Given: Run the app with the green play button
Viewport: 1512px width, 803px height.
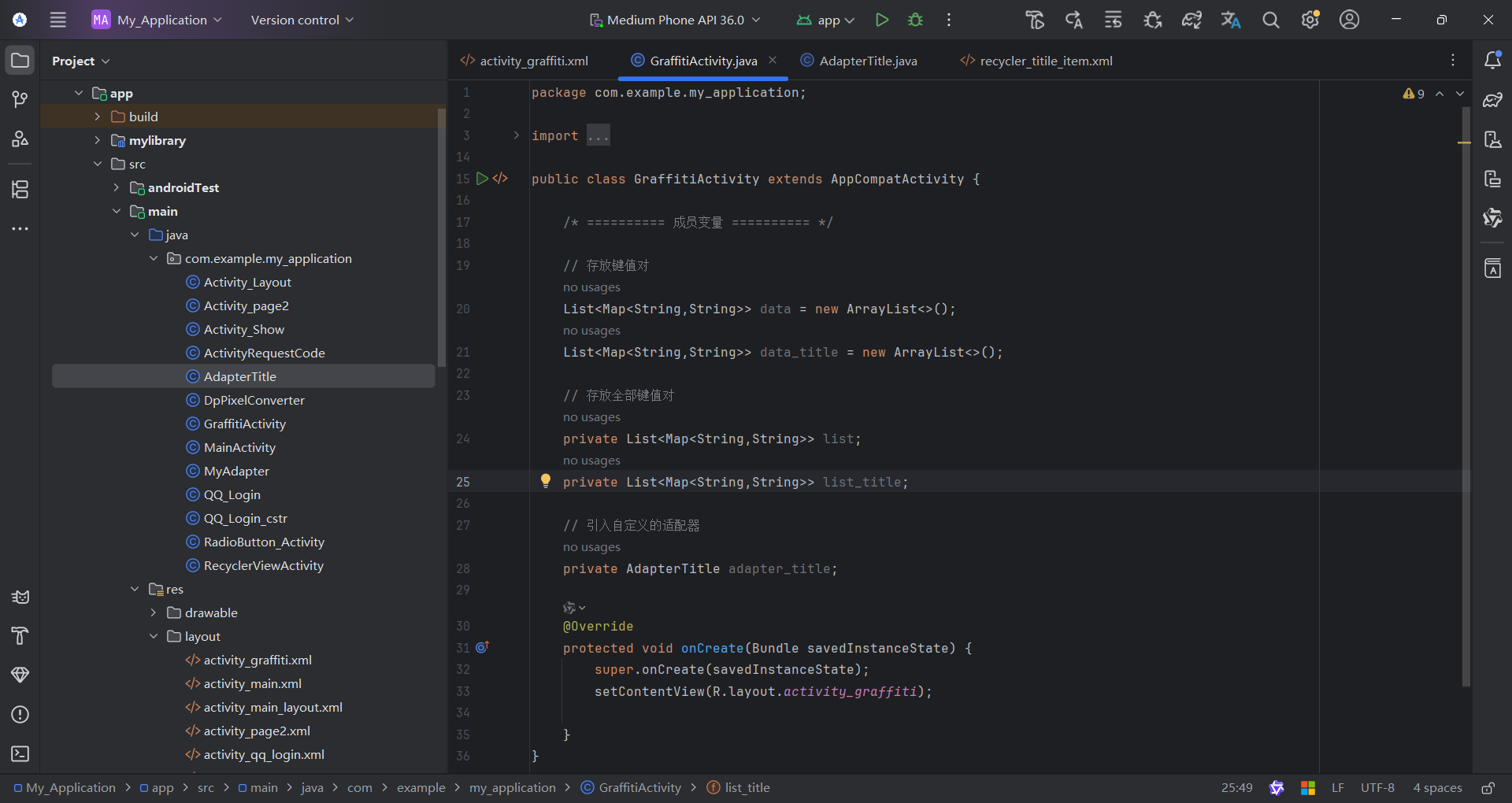Looking at the screenshot, I should [882, 20].
